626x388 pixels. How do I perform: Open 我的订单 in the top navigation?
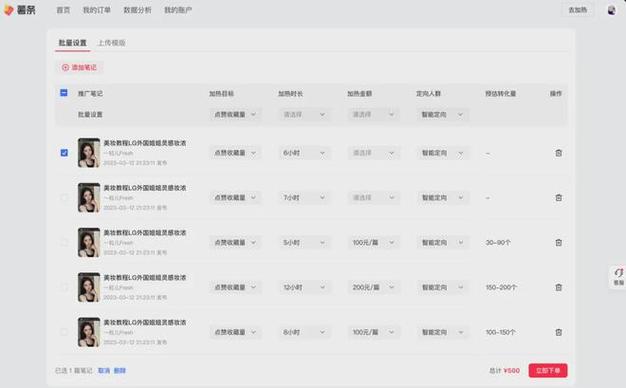97,10
